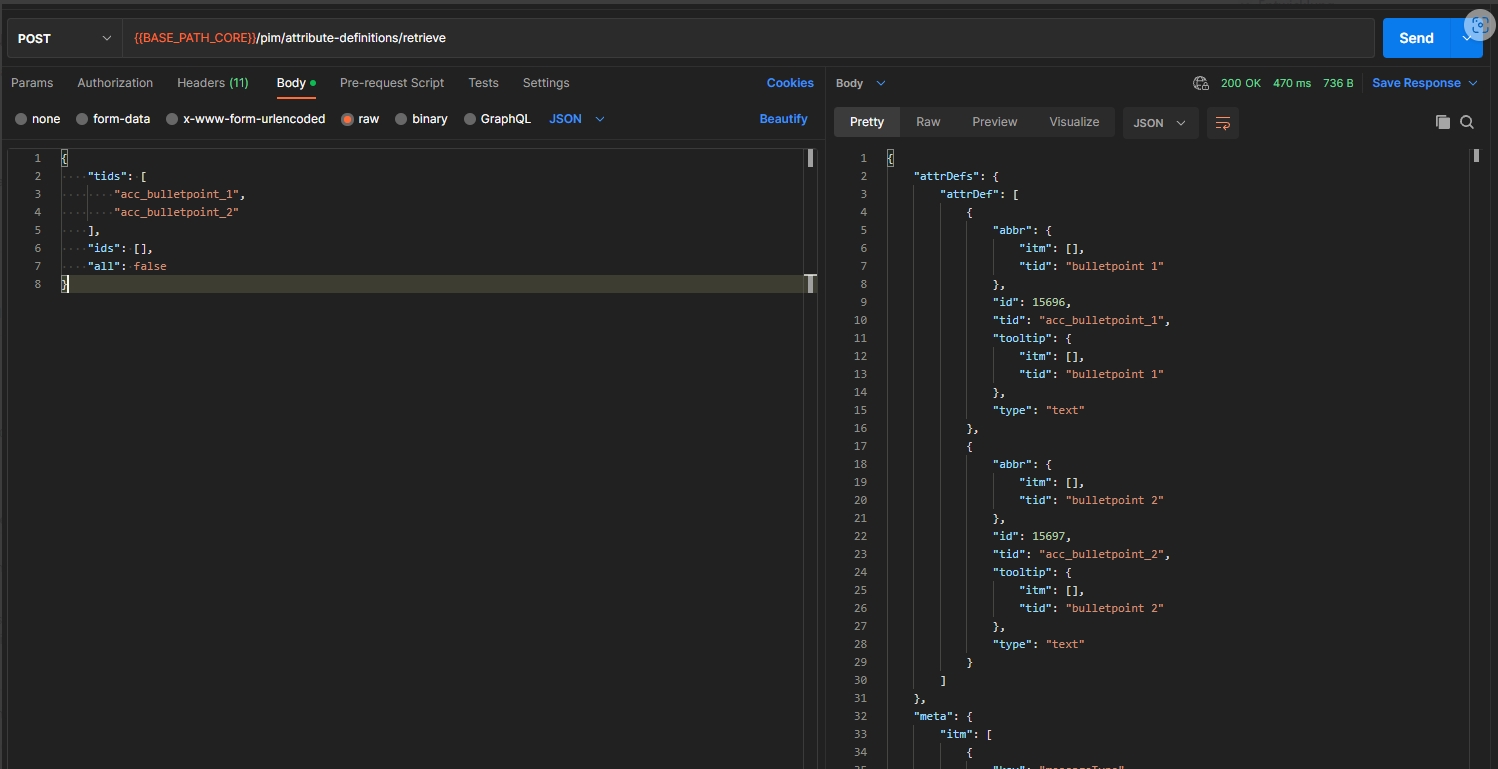This screenshot has width=1498, height=769.
Task: Click the screenshot capture icon at top right
Action: pyautogui.click(x=1480, y=26)
